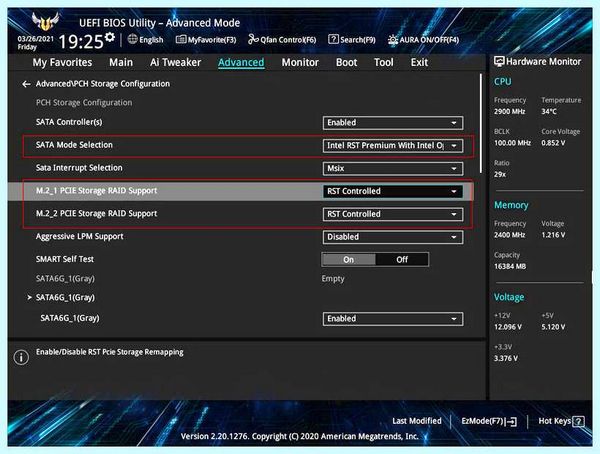Switch to EzMode(F7)
The height and width of the screenshot is (454, 600).
pos(489,421)
